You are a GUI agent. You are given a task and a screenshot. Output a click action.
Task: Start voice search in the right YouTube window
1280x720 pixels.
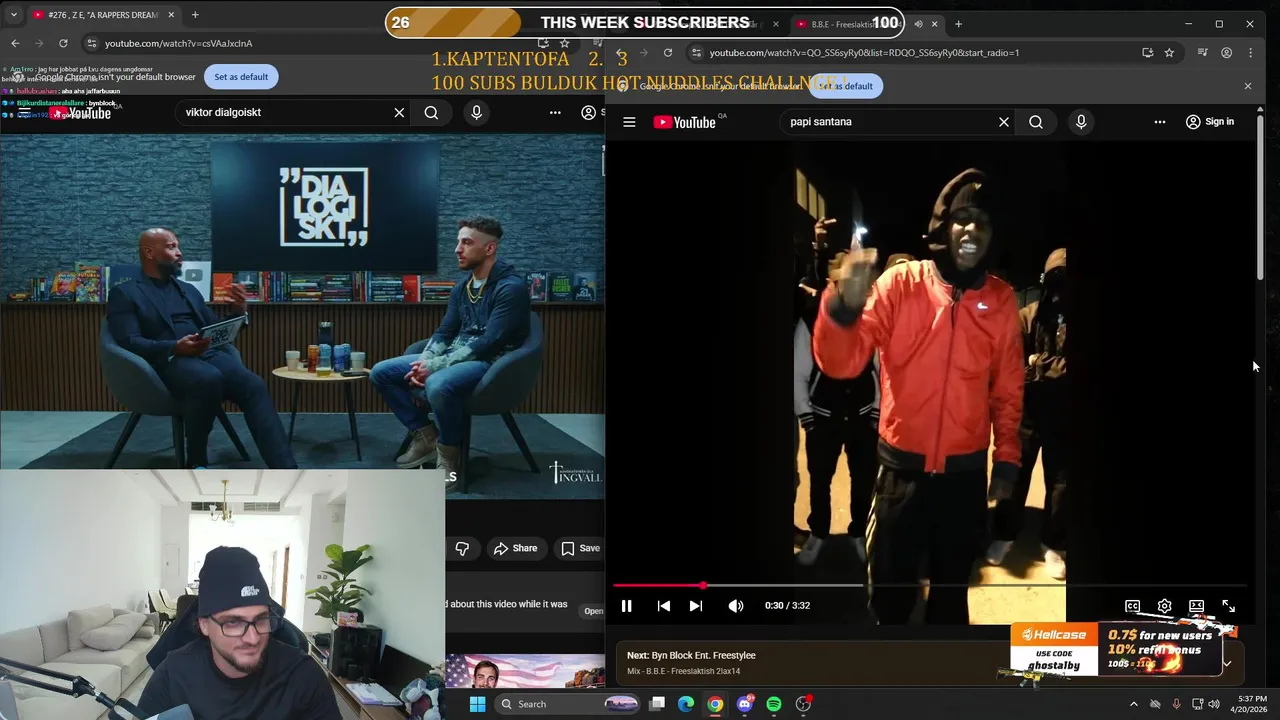1081,122
